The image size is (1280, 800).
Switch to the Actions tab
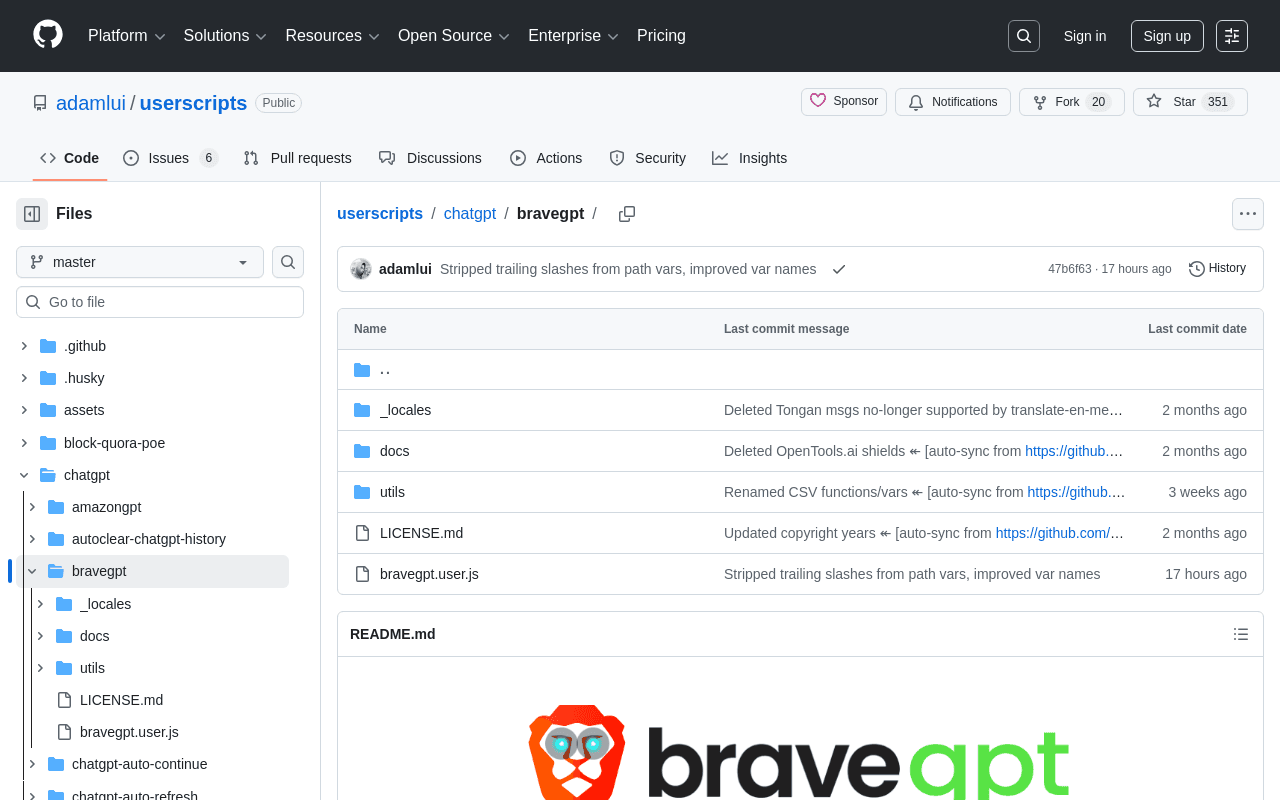pos(546,158)
